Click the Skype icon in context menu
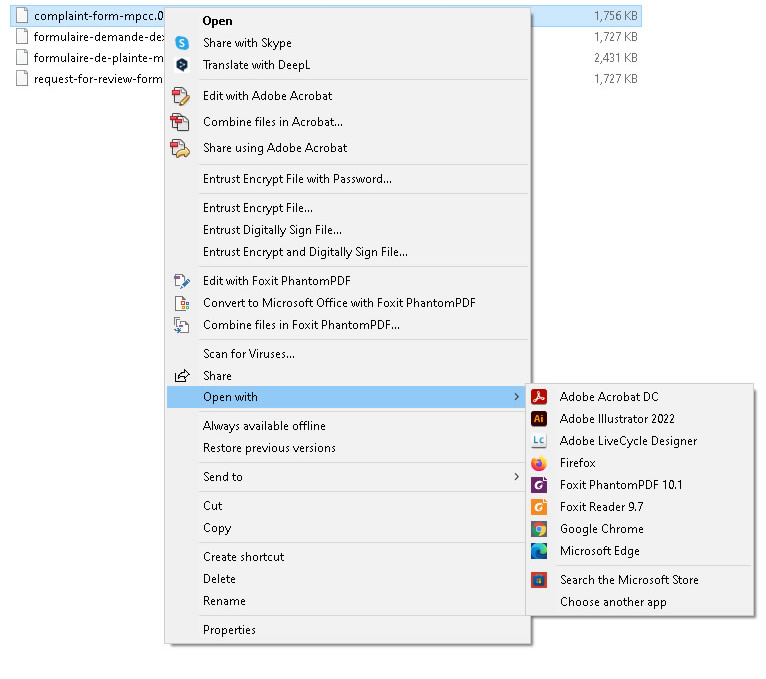The width and height of the screenshot is (766, 679). [182, 43]
